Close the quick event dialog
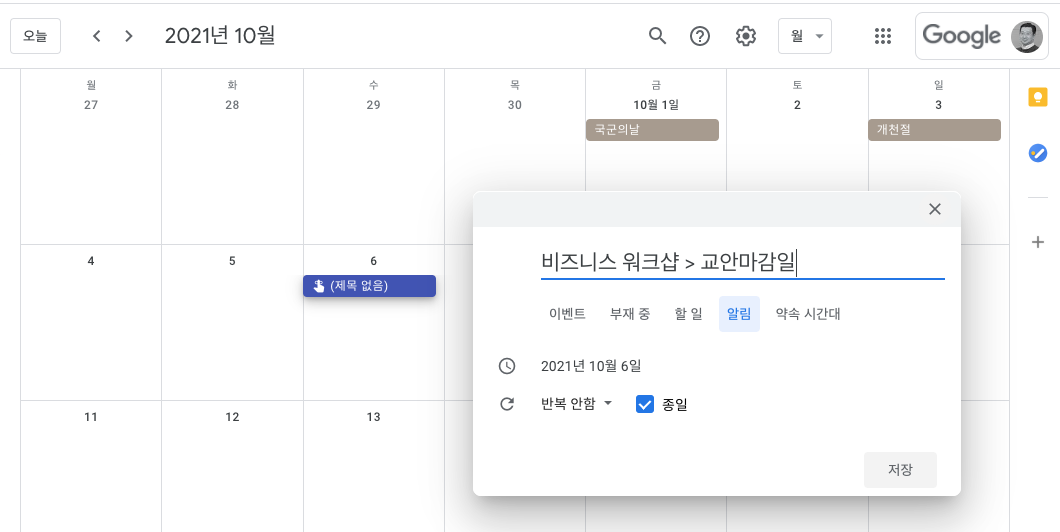This screenshot has height=532, width=1060. (935, 209)
